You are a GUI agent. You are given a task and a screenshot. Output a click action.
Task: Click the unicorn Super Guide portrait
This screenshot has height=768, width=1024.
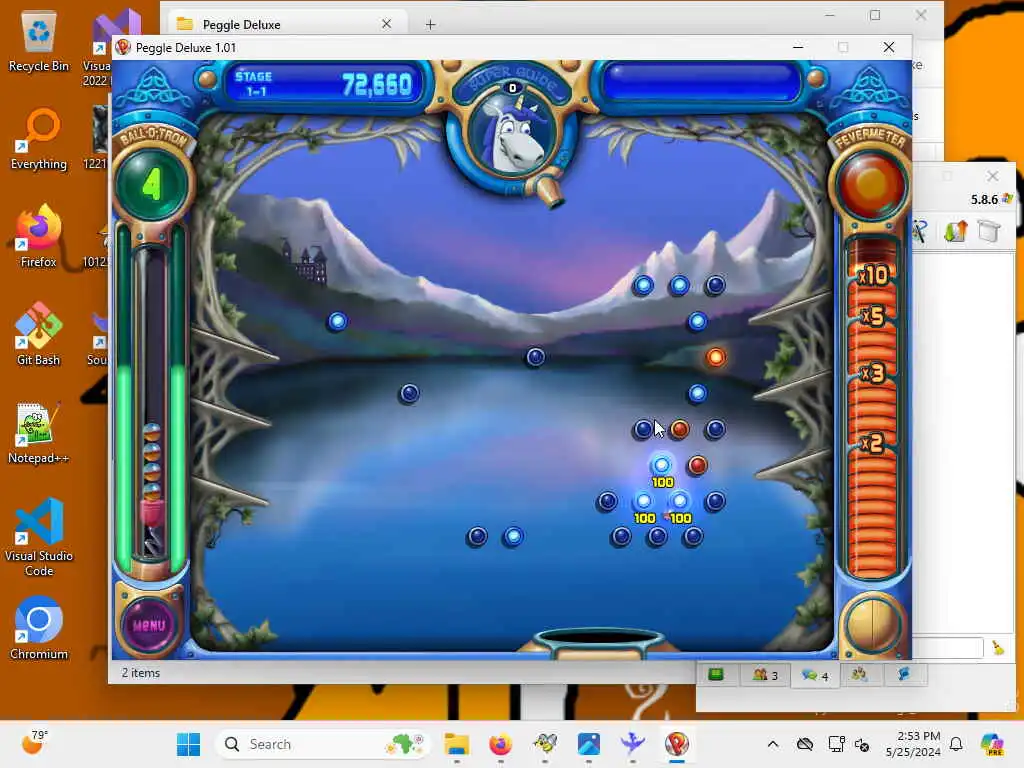(511, 134)
